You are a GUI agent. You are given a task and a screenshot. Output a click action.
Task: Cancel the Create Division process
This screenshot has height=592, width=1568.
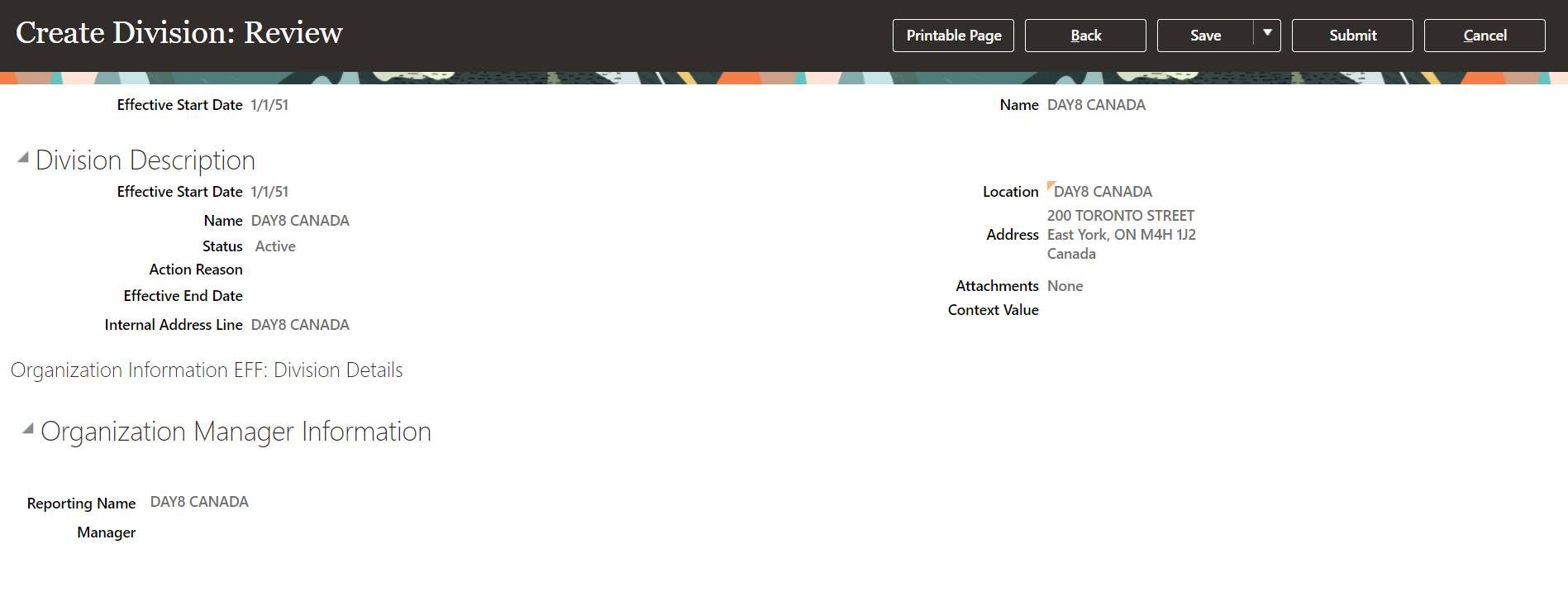[x=1485, y=36]
